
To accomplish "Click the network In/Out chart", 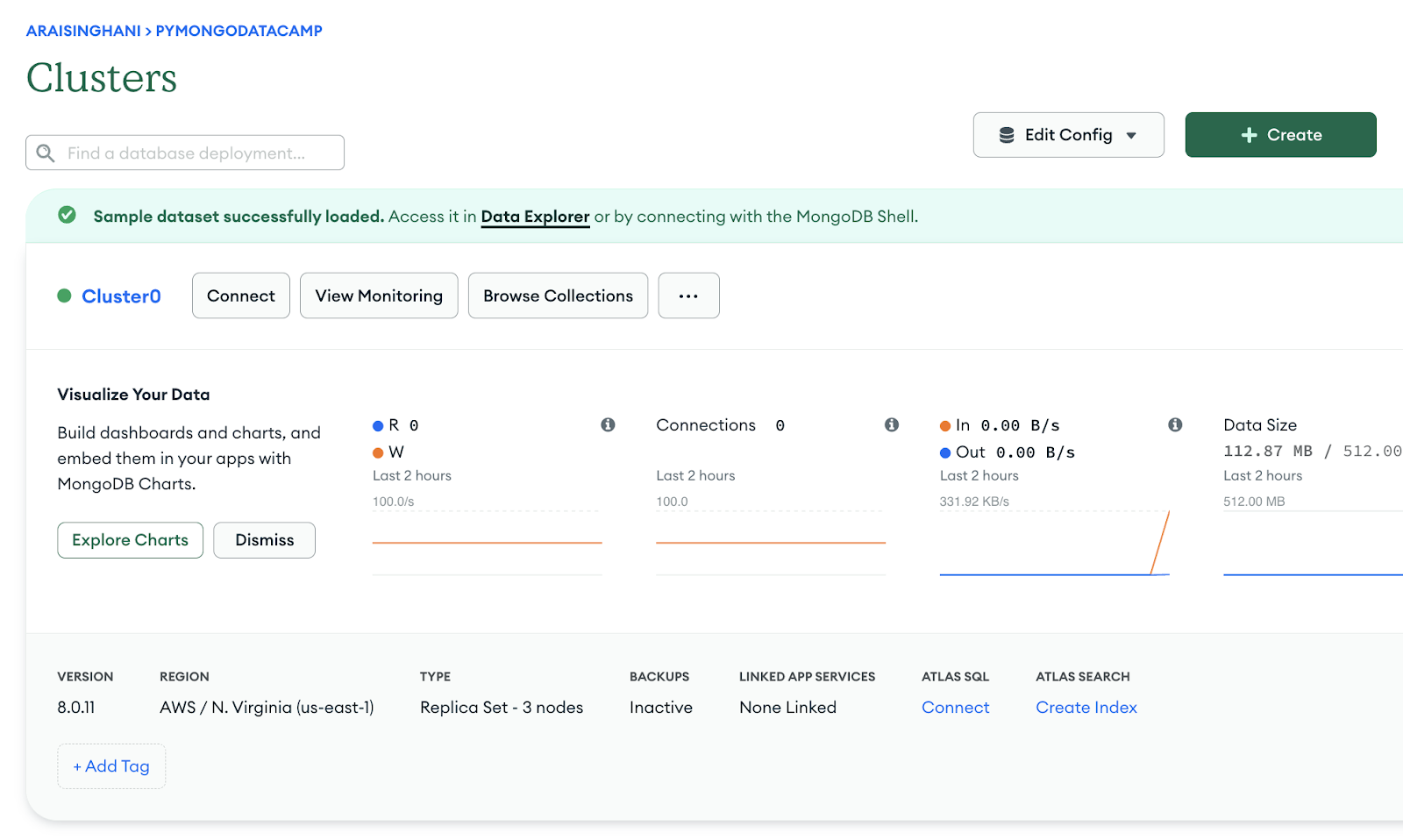I will [1054, 542].
